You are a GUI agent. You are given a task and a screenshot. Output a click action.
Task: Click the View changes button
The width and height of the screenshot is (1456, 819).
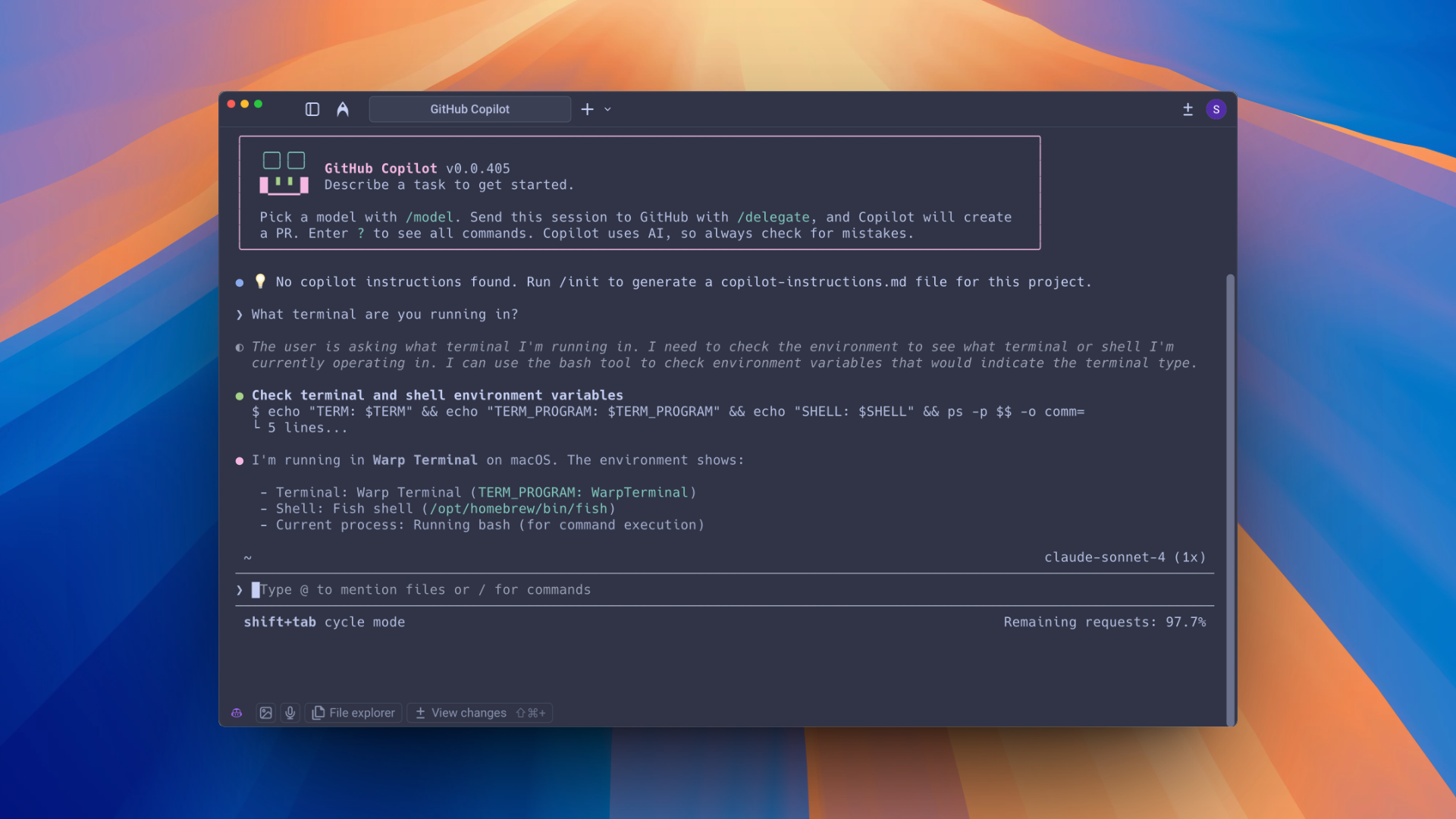click(x=479, y=713)
